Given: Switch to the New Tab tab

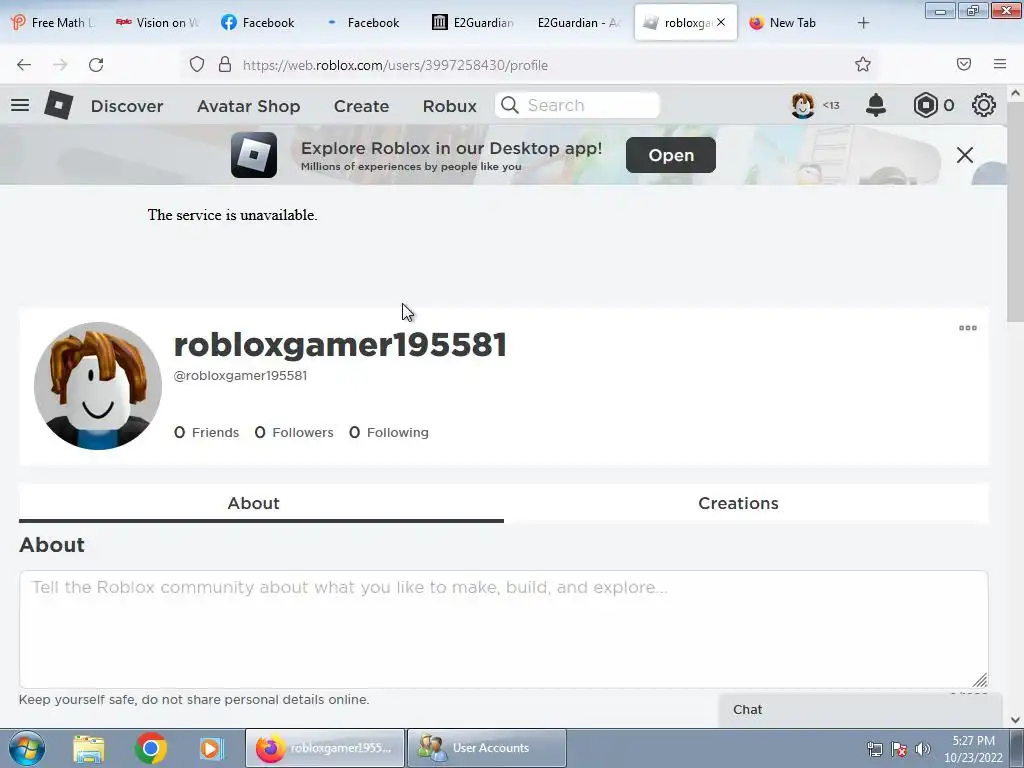Looking at the screenshot, I should tap(792, 23).
